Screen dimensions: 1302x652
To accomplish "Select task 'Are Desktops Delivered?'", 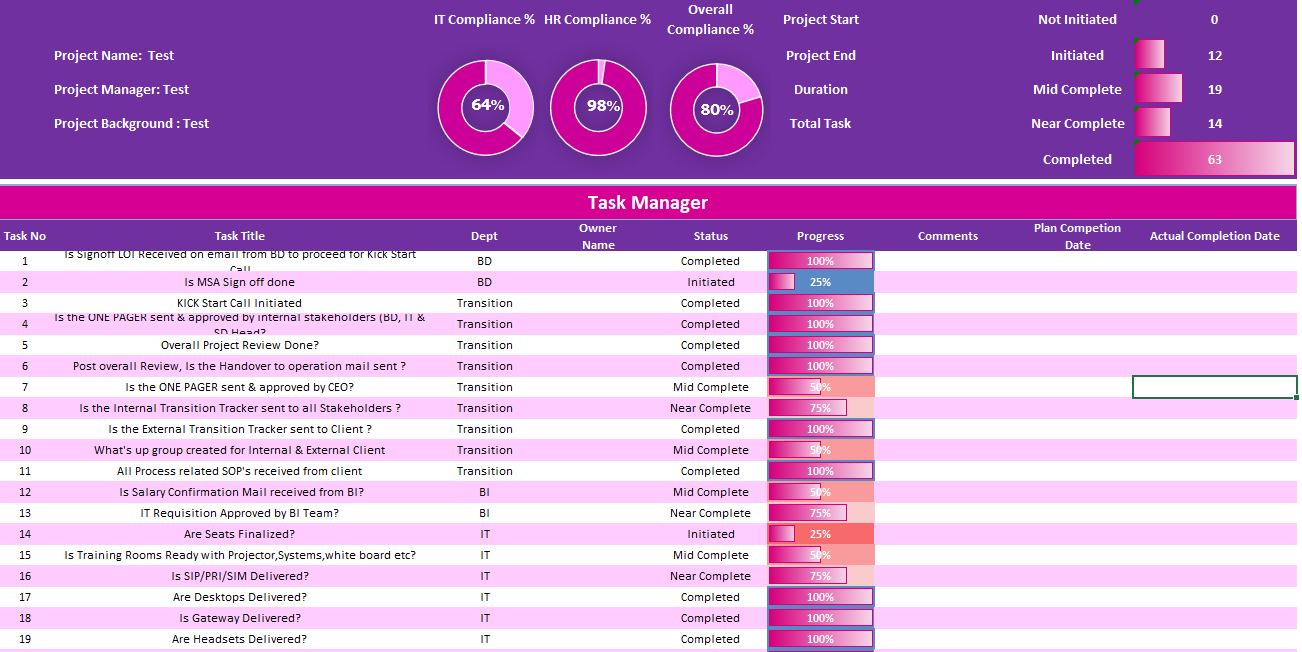I will tap(240, 597).
